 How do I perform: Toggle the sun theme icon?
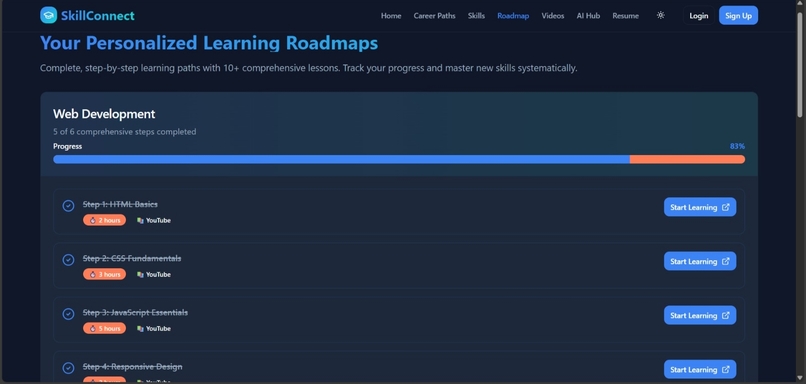[661, 15]
